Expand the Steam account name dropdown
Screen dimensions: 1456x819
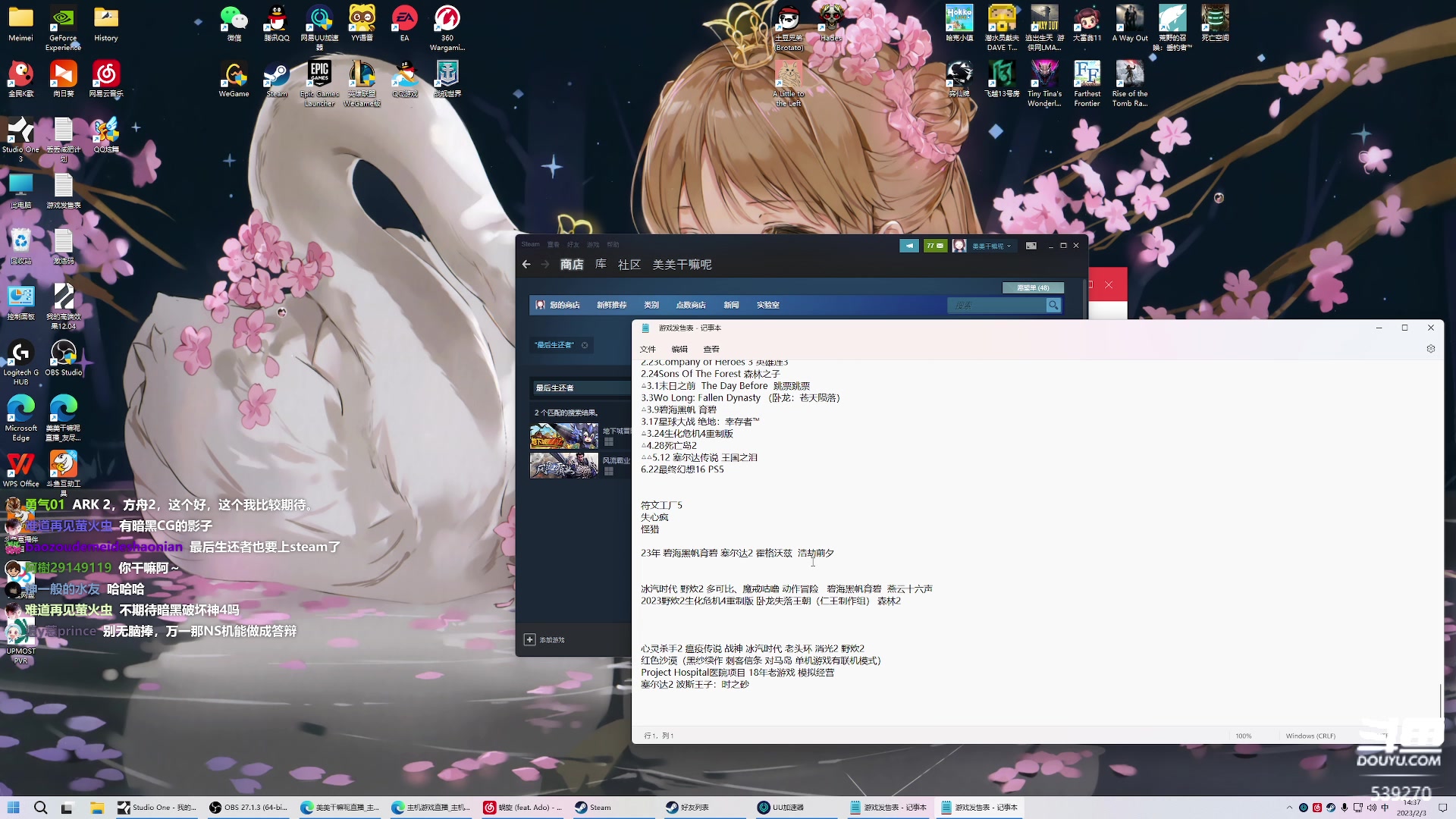click(992, 246)
